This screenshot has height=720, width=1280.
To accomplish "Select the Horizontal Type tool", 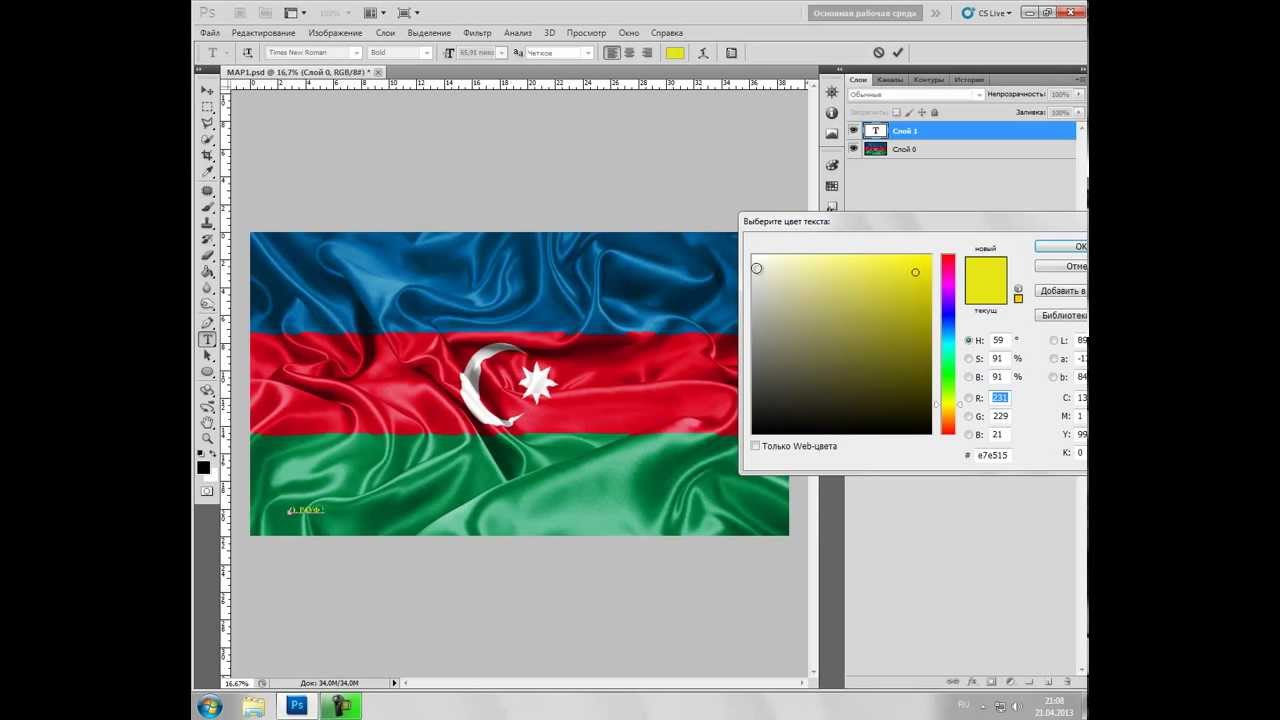I will 207,340.
